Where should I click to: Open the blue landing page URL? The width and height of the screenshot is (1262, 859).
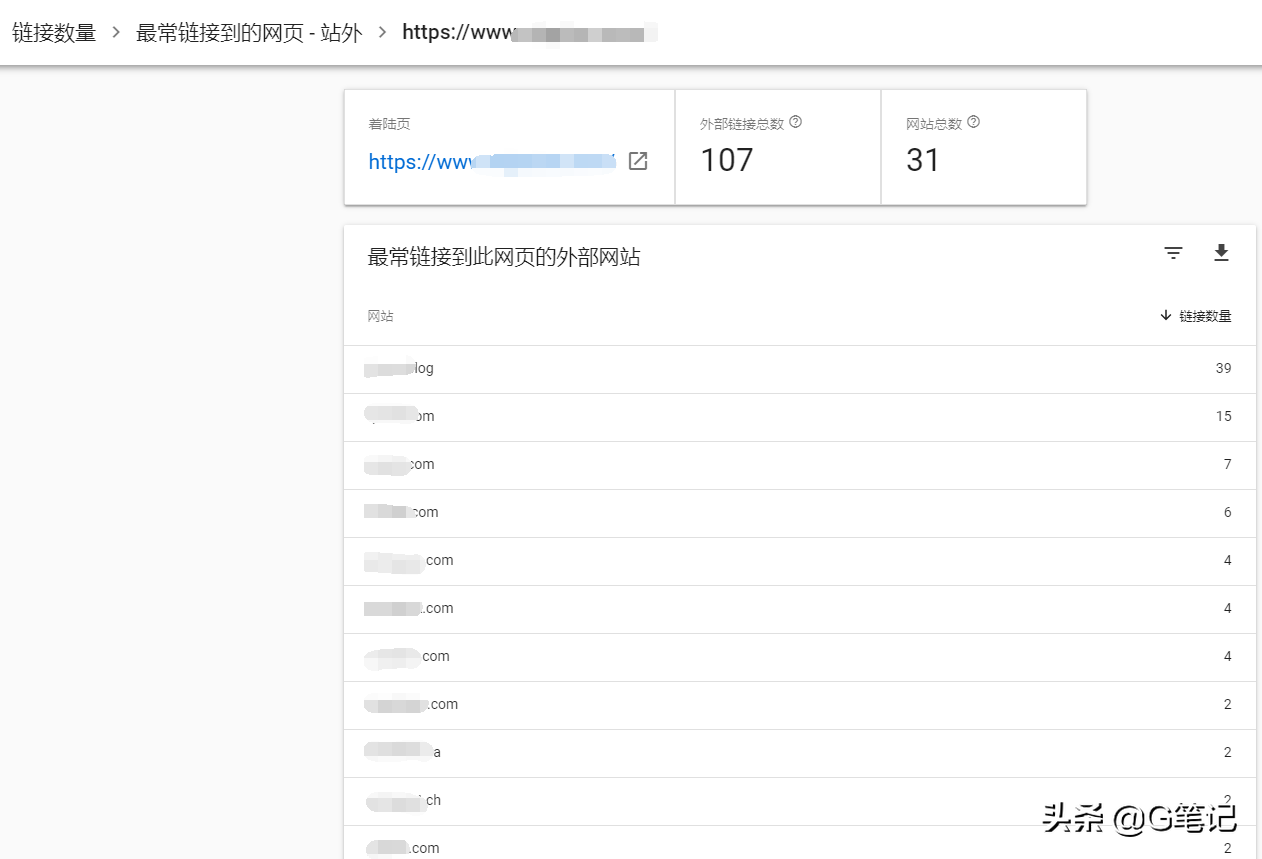pyautogui.click(x=492, y=162)
